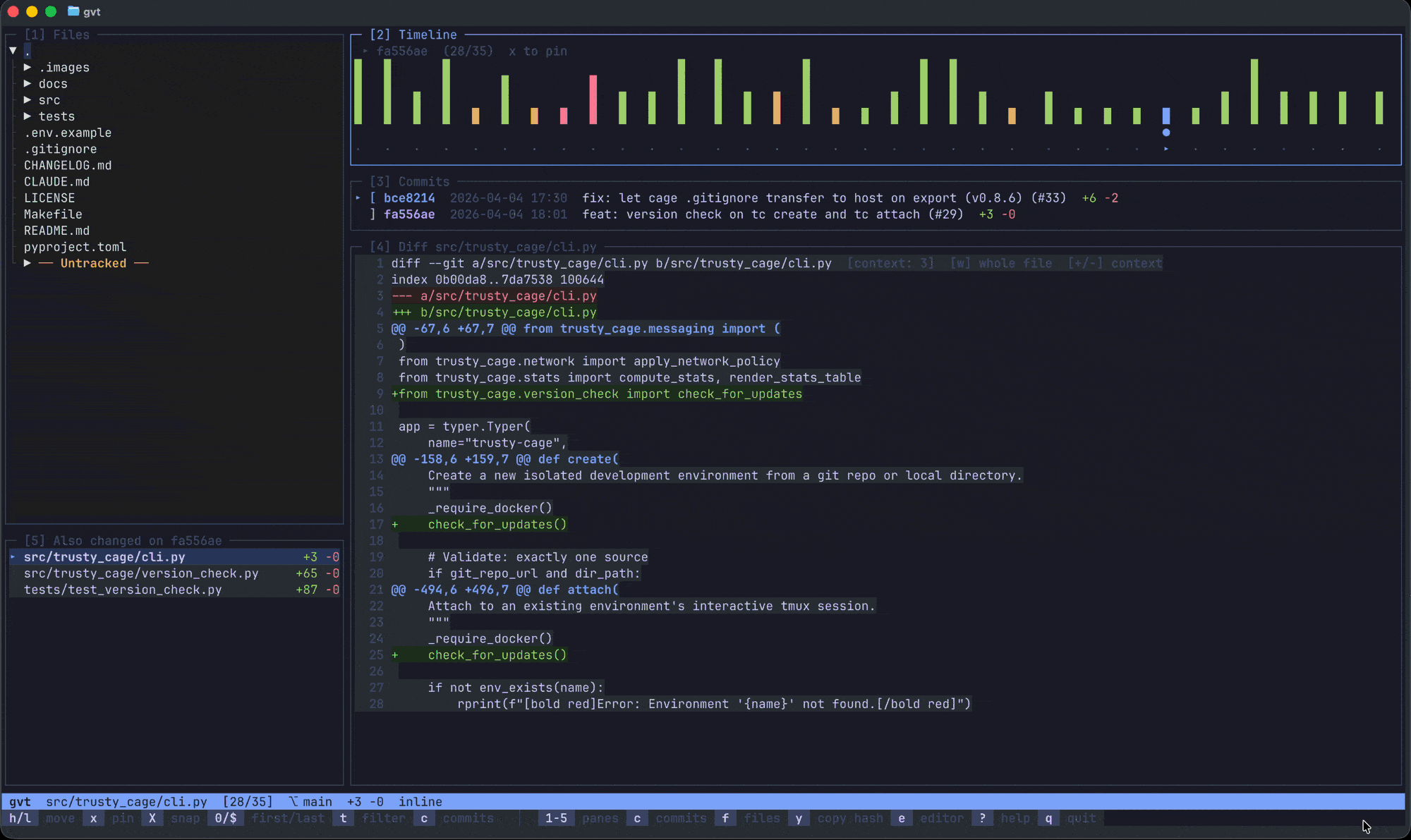Image resolution: width=1411 pixels, height=840 pixels.
Task: Click the 'X' snap badge
Action: tap(152, 818)
